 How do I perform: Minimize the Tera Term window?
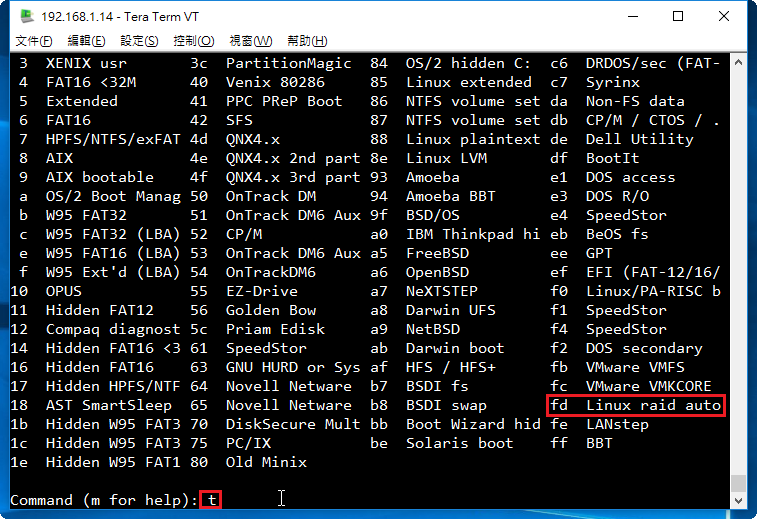633,16
